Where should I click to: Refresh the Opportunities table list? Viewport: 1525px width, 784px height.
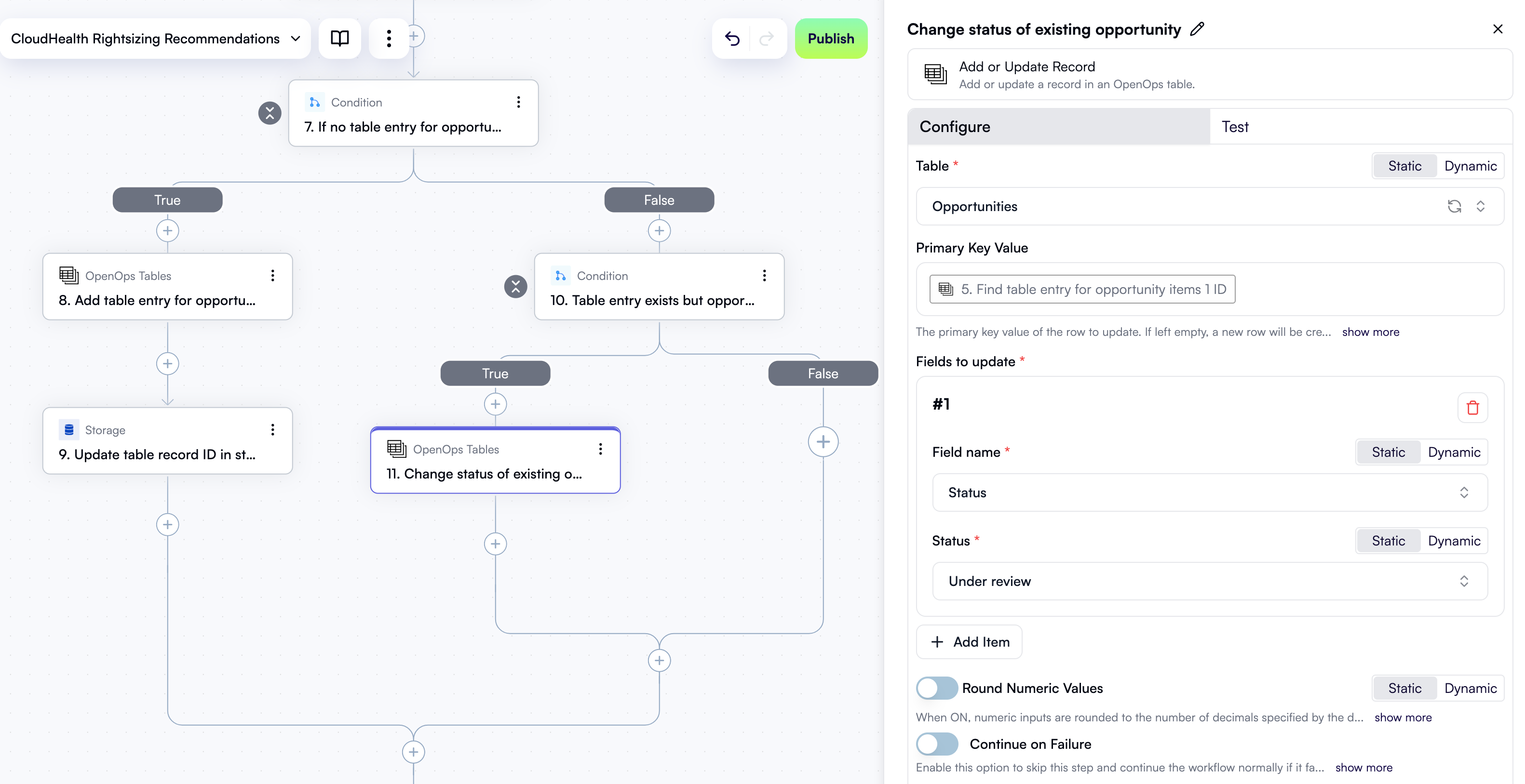1455,206
